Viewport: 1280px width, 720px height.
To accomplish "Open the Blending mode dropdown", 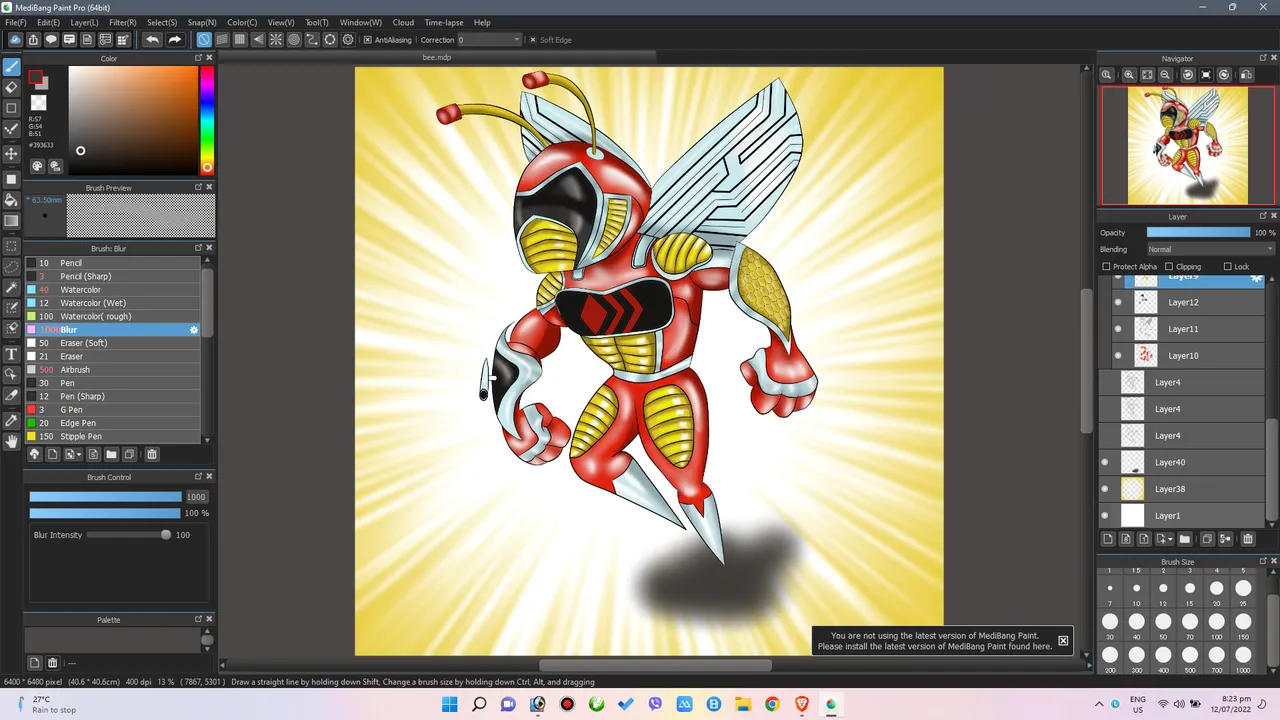I will click(x=1211, y=249).
